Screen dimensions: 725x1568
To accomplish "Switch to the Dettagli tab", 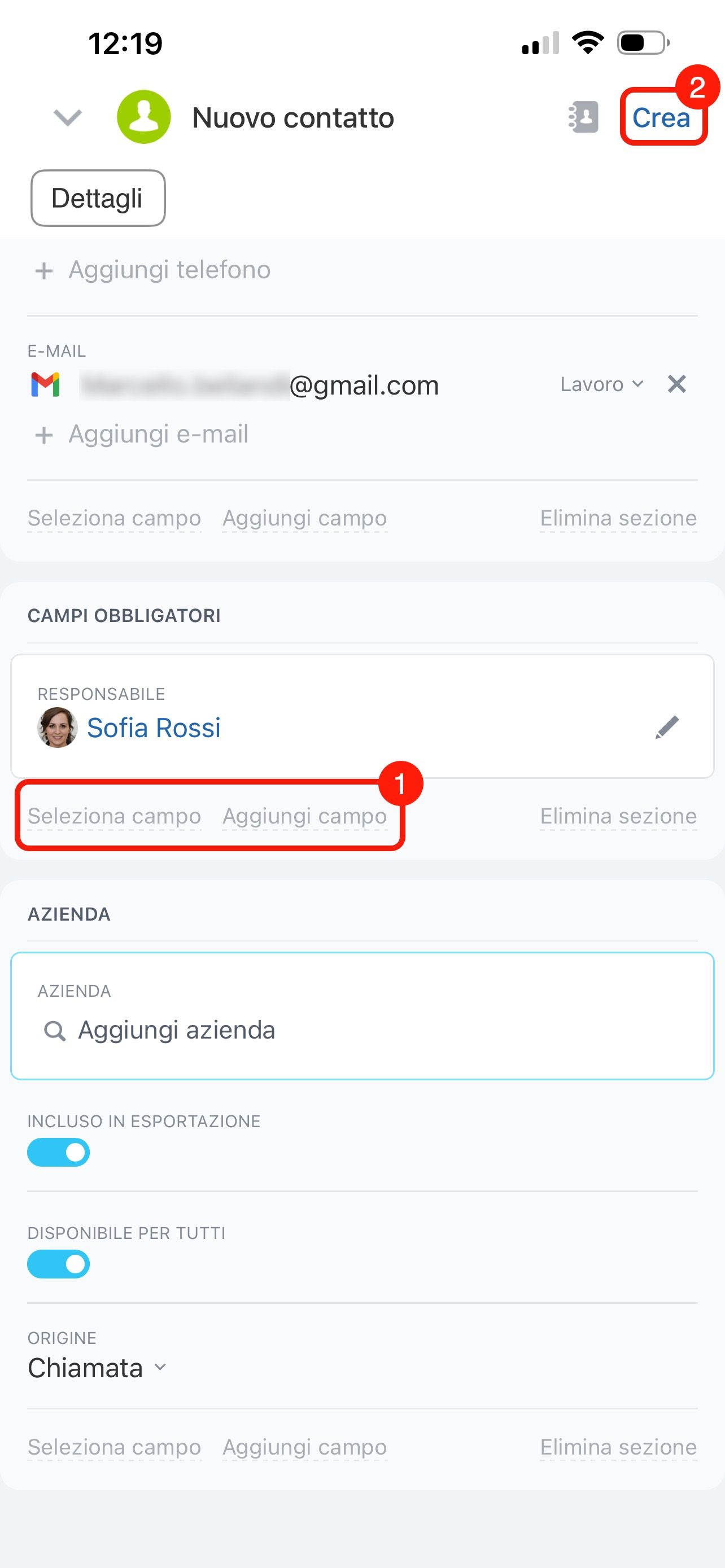I will tap(98, 199).
